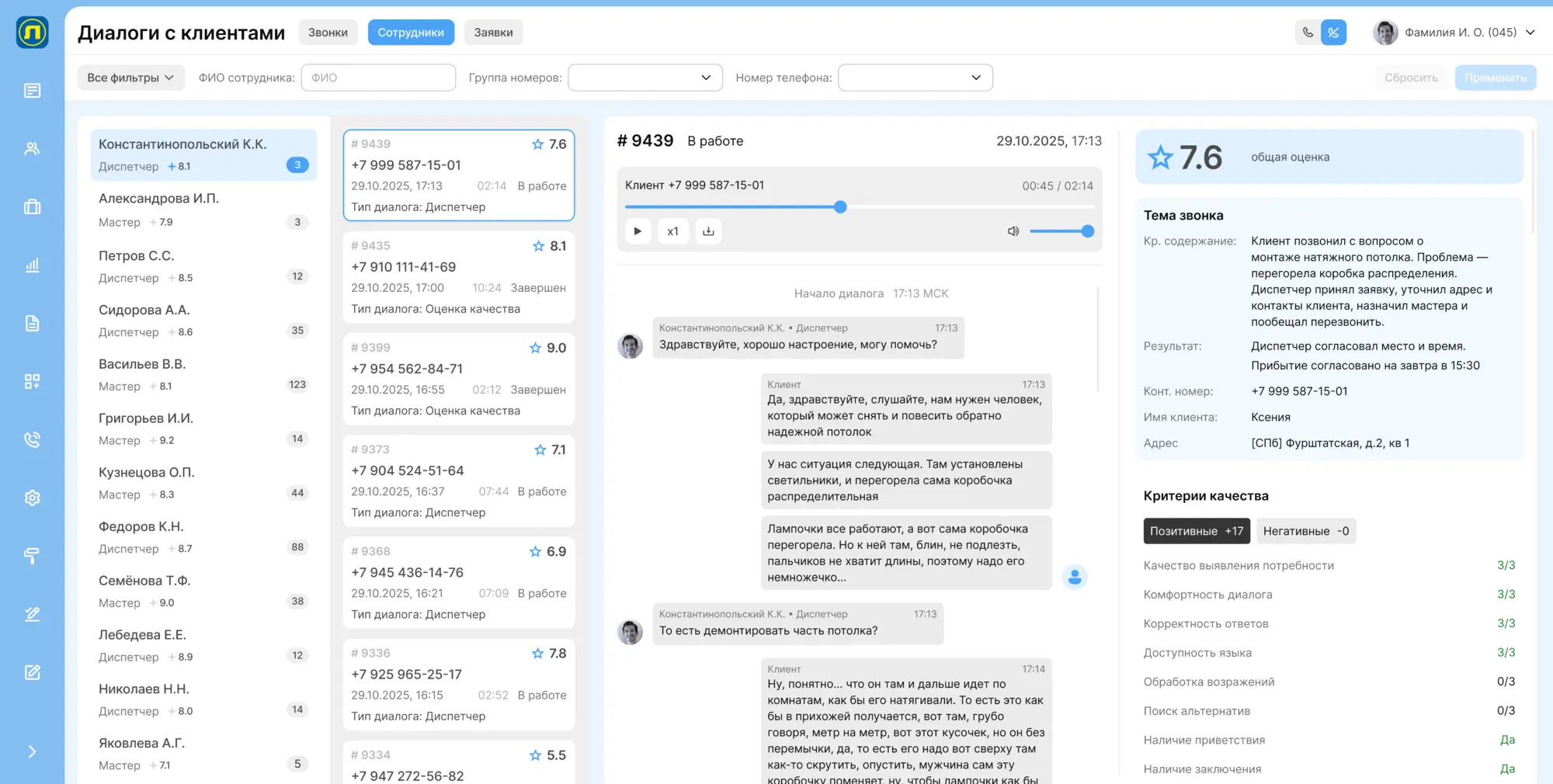The height and width of the screenshot is (784, 1553).
Task: Switch to the Звонки tab
Action: 328,32
